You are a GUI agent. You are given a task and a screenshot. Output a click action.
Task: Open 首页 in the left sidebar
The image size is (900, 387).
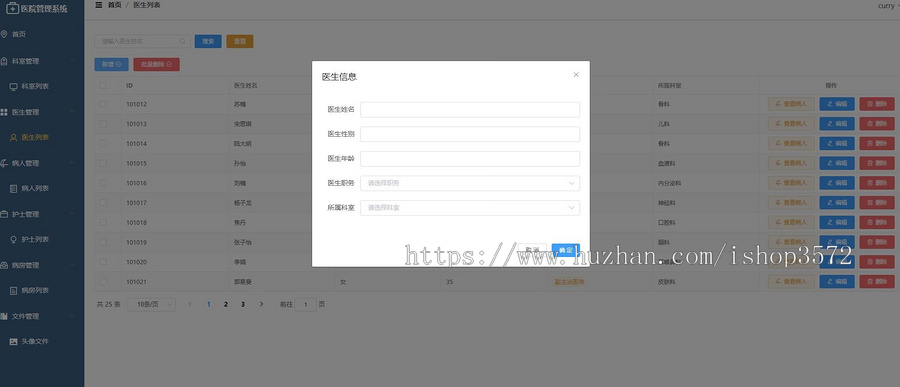tap(19, 34)
